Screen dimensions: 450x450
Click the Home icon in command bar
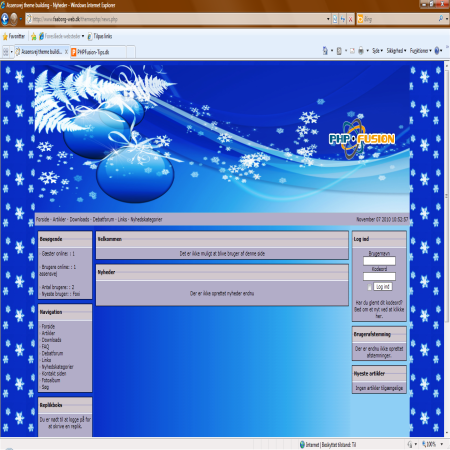325,51
